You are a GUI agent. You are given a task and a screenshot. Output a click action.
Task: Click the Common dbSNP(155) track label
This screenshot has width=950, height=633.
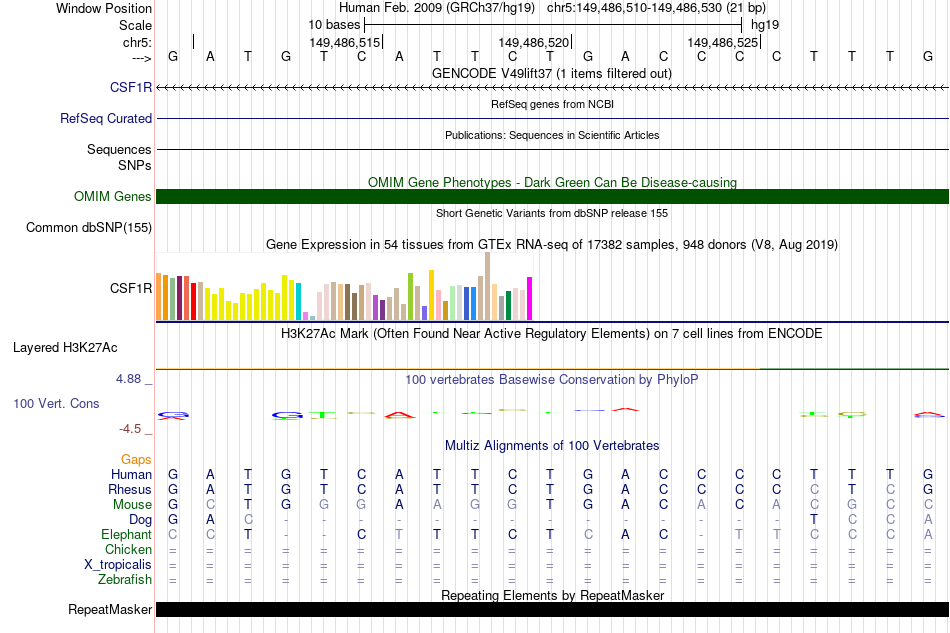tap(89, 227)
